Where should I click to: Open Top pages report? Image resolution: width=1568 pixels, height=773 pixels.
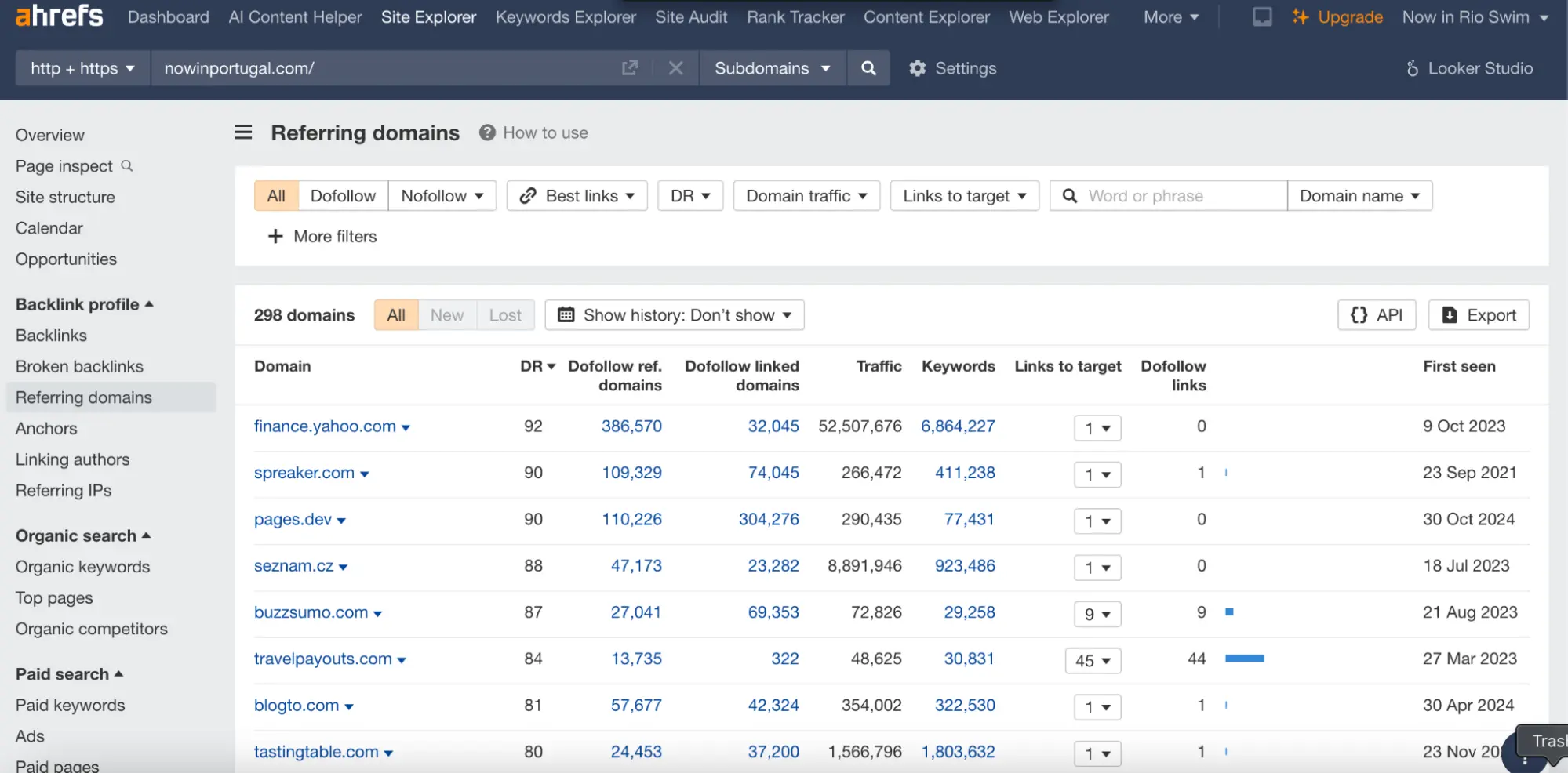(x=54, y=597)
